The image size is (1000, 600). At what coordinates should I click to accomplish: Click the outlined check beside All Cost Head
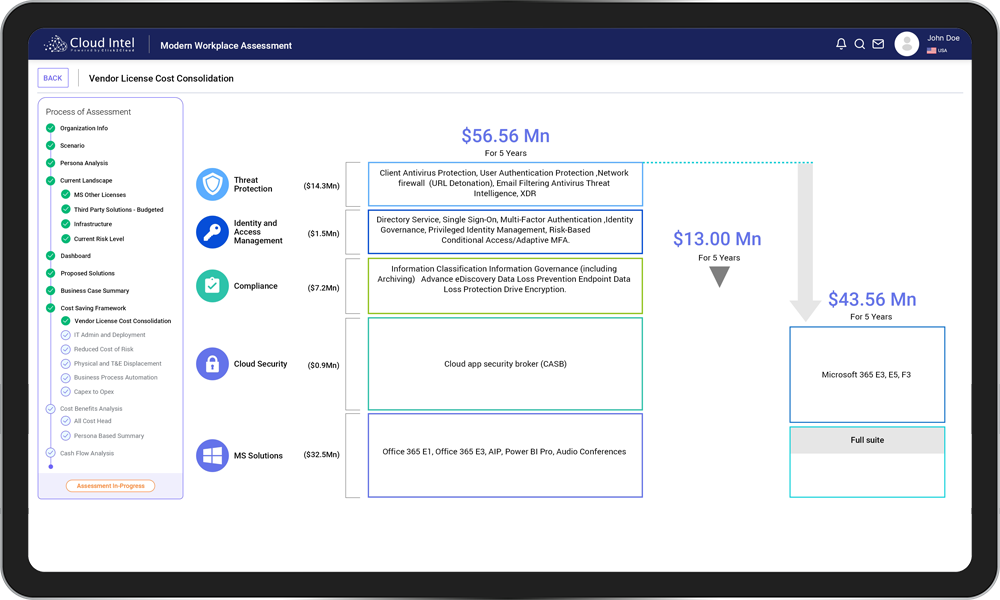(x=65, y=421)
